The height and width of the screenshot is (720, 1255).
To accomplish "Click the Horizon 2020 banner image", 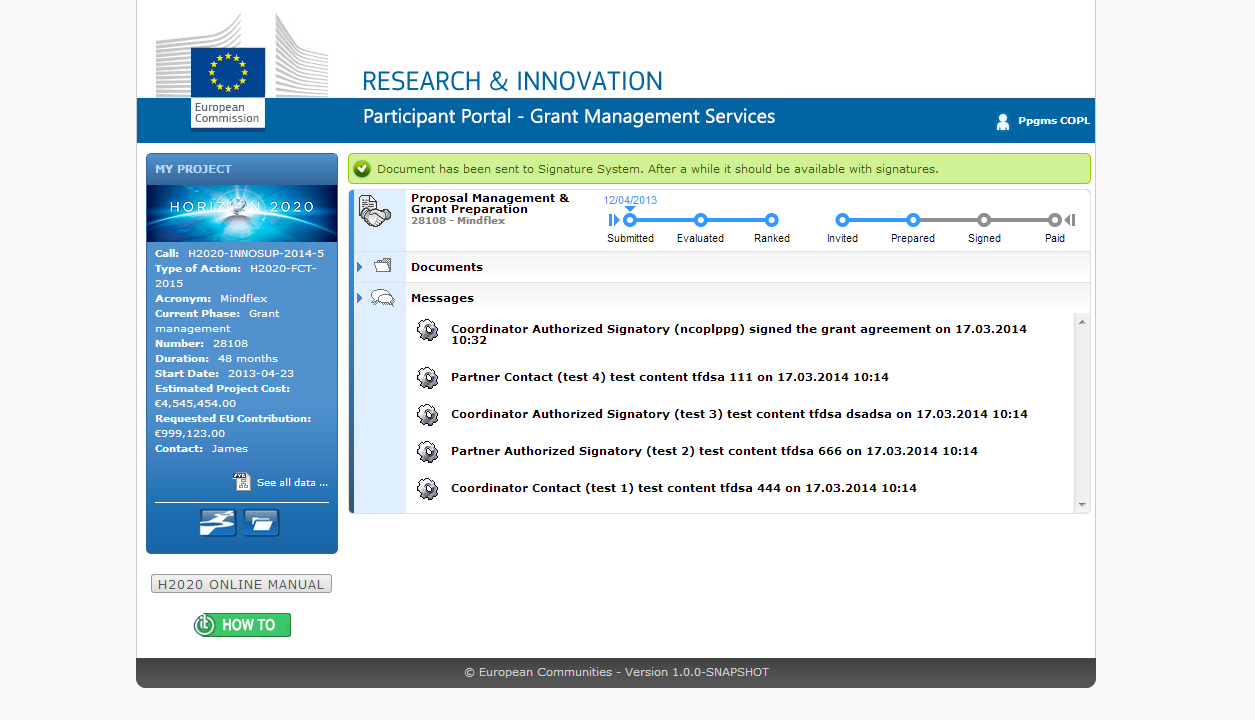I will click(242, 213).
